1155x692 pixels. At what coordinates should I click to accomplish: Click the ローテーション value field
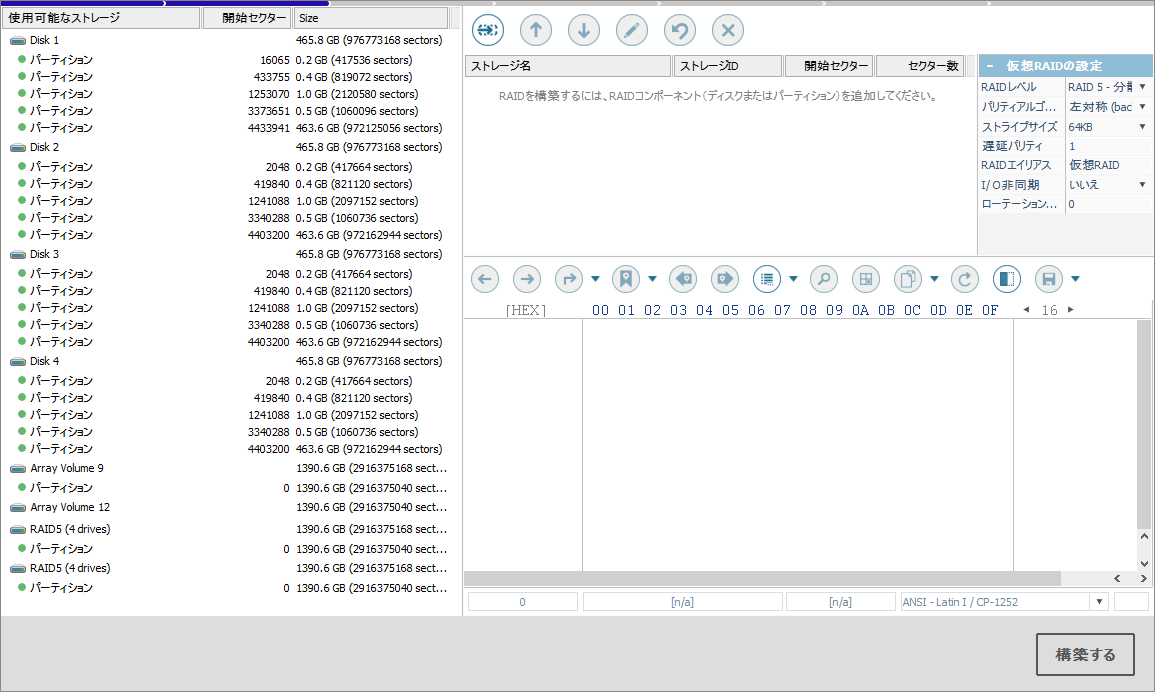(1107, 204)
